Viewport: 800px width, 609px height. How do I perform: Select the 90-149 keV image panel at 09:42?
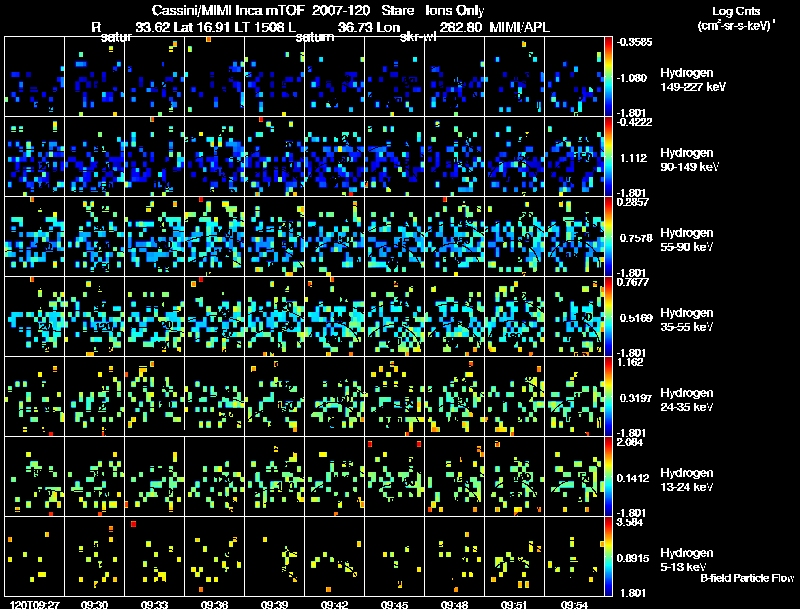[334, 157]
